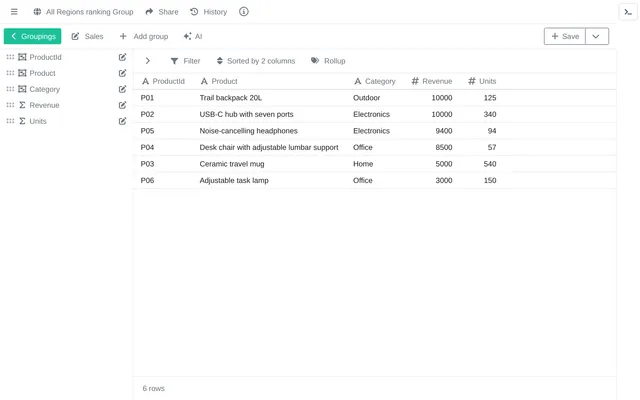Click the ProductId drag handle
The height and width of the screenshot is (400, 640).
[10, 57]
